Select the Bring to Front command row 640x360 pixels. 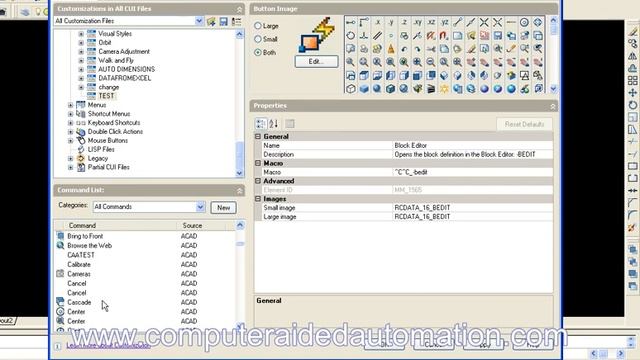[x=145, y=236]
